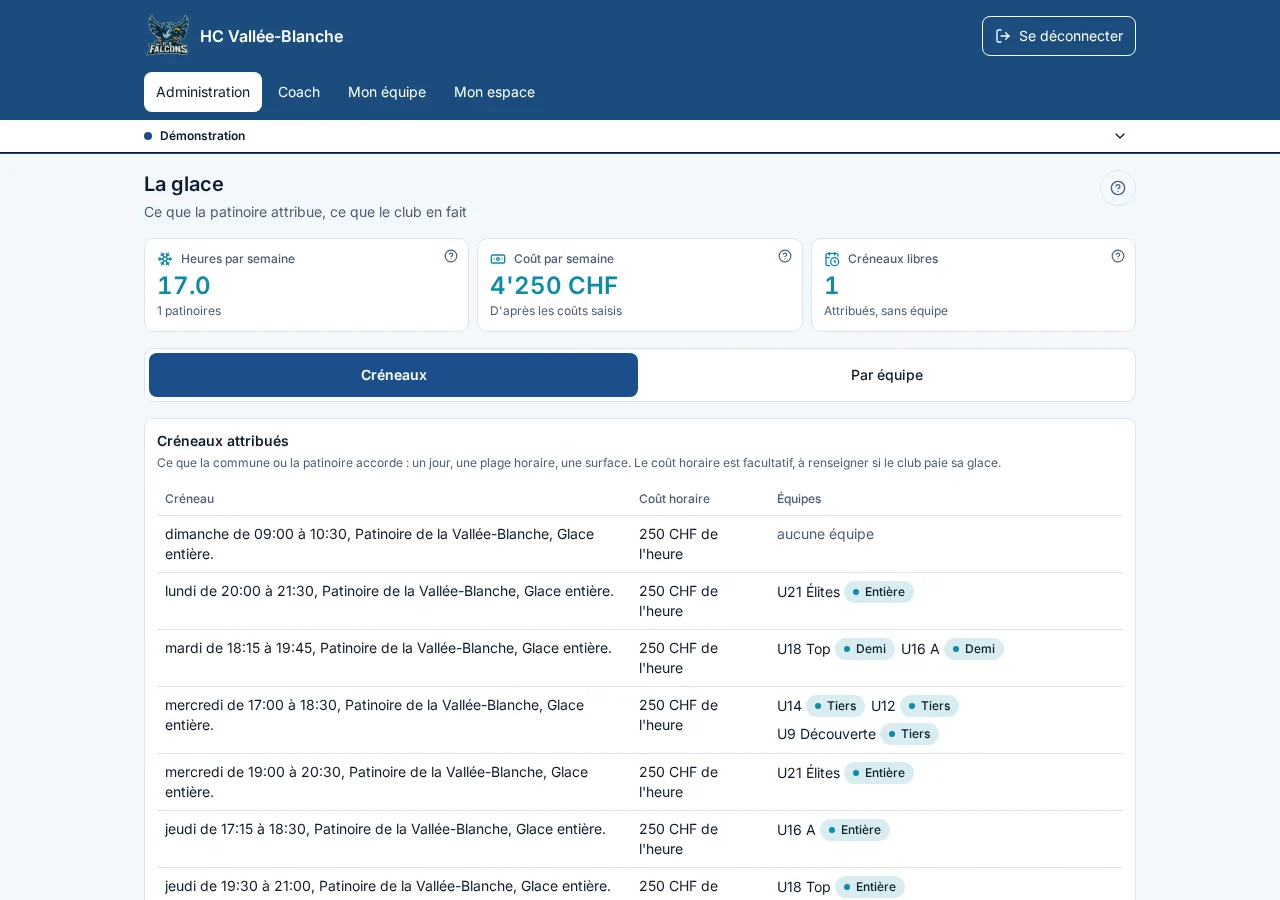Image resolution: width=1280 pixels, height=900 pixels.
Task: Click the banknote icon on Coût par semaine
Action: (x=498, y=259)
